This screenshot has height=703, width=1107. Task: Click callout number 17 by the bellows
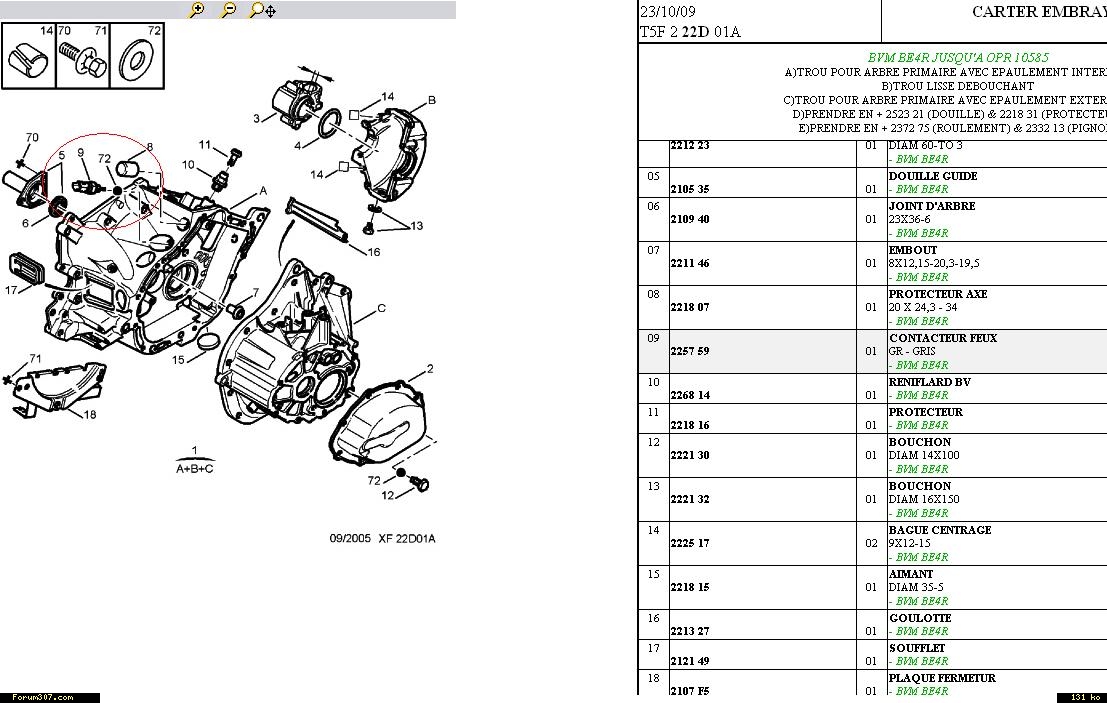(x=11, y=289)
